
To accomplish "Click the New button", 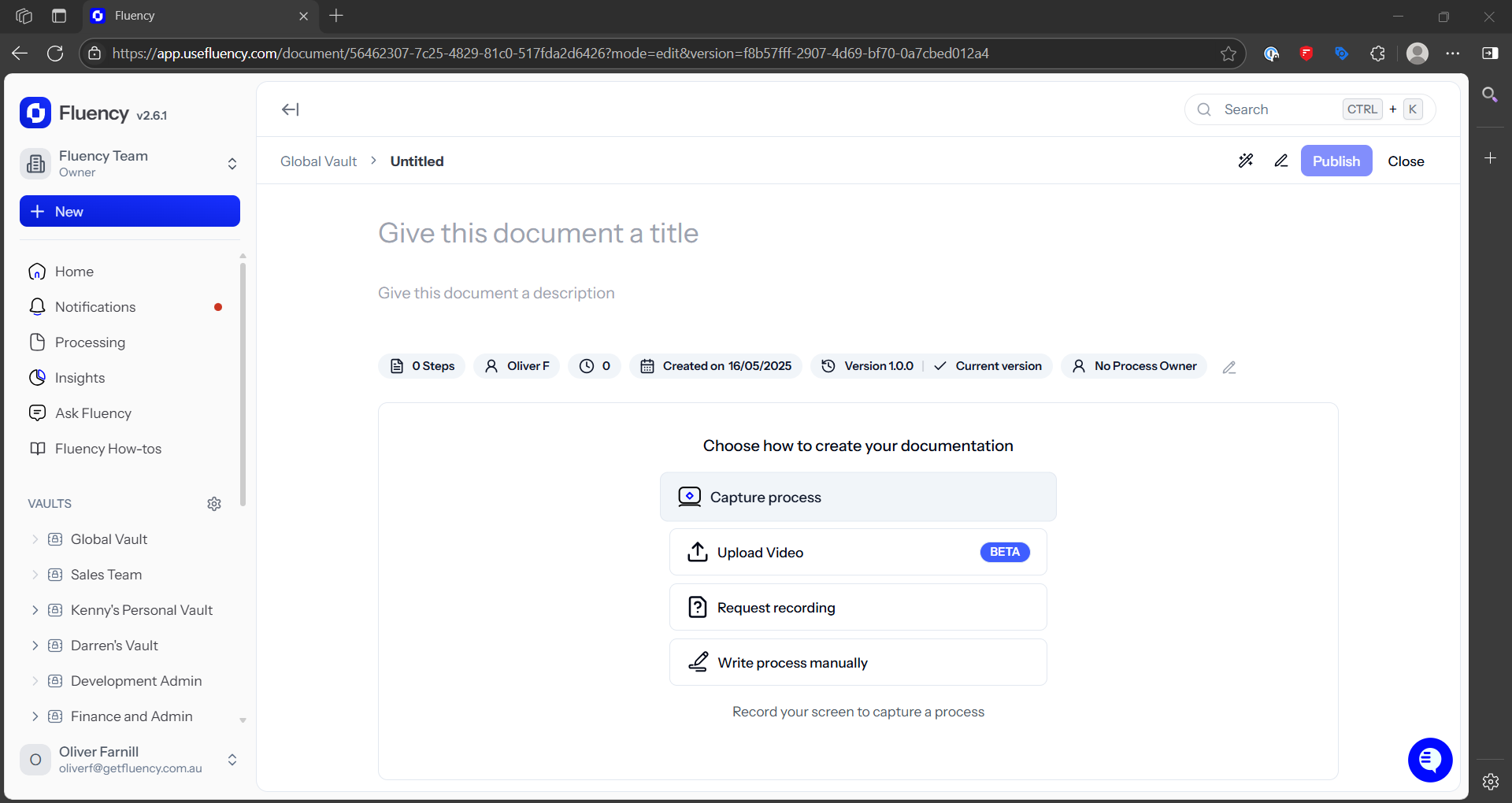I will click(130, 211).
